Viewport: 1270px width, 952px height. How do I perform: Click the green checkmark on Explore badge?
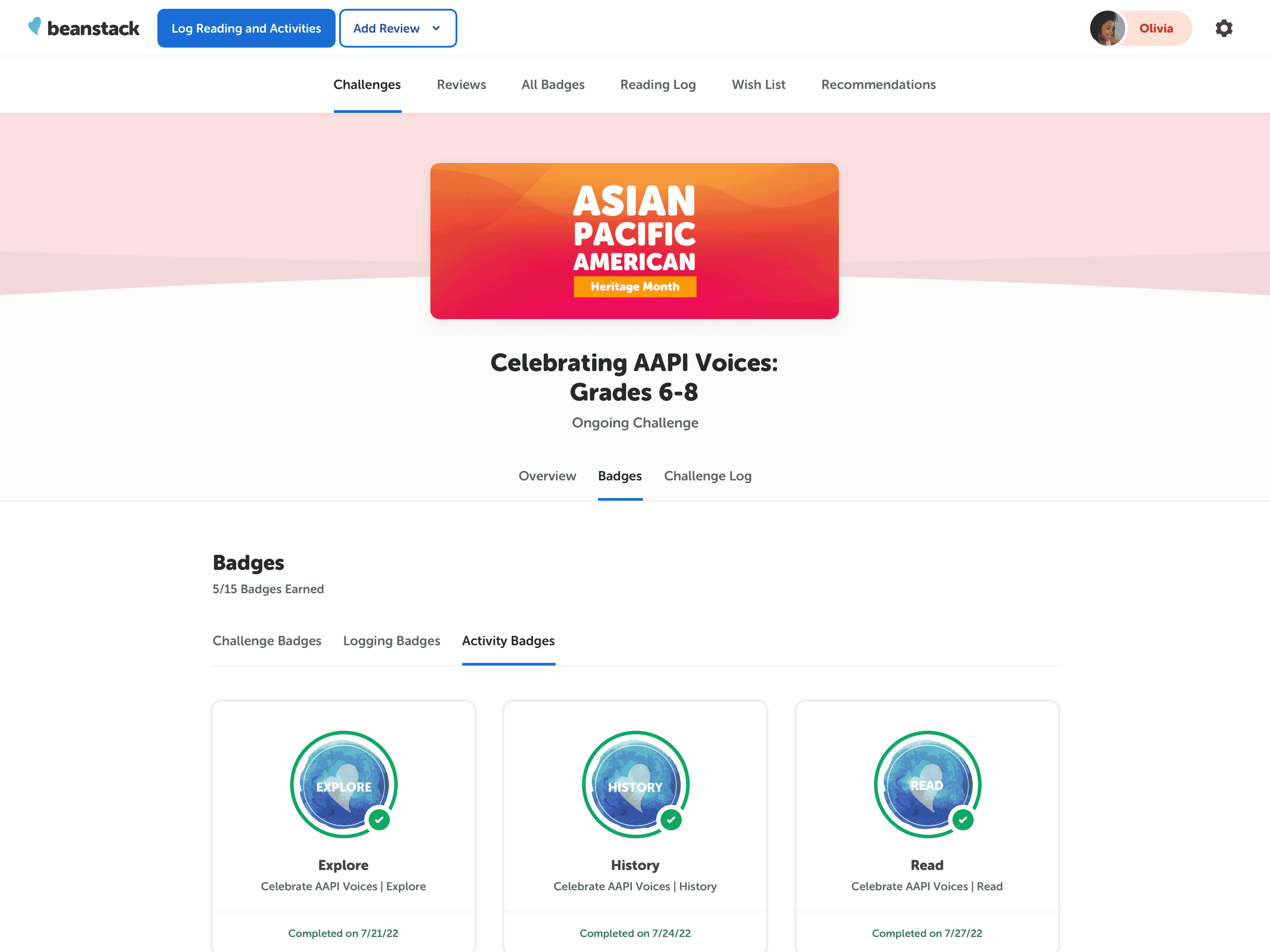[x=379, y=819]
